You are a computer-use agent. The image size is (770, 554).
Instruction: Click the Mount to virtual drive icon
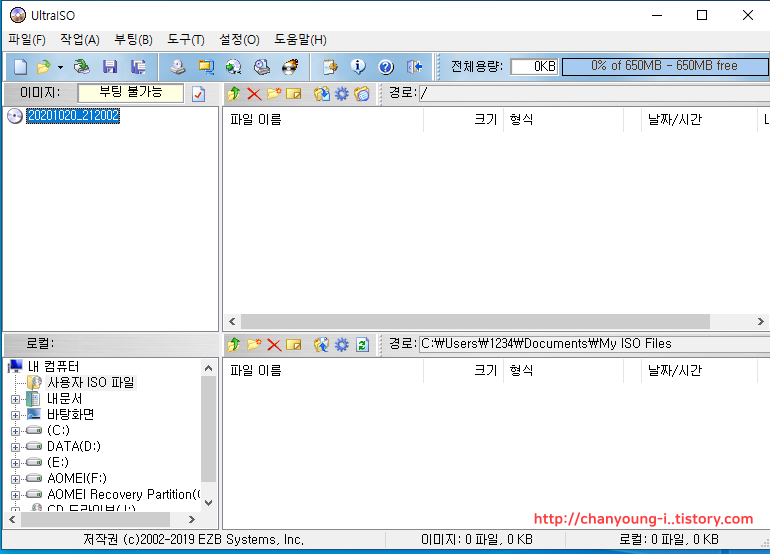tap(262, 67)
